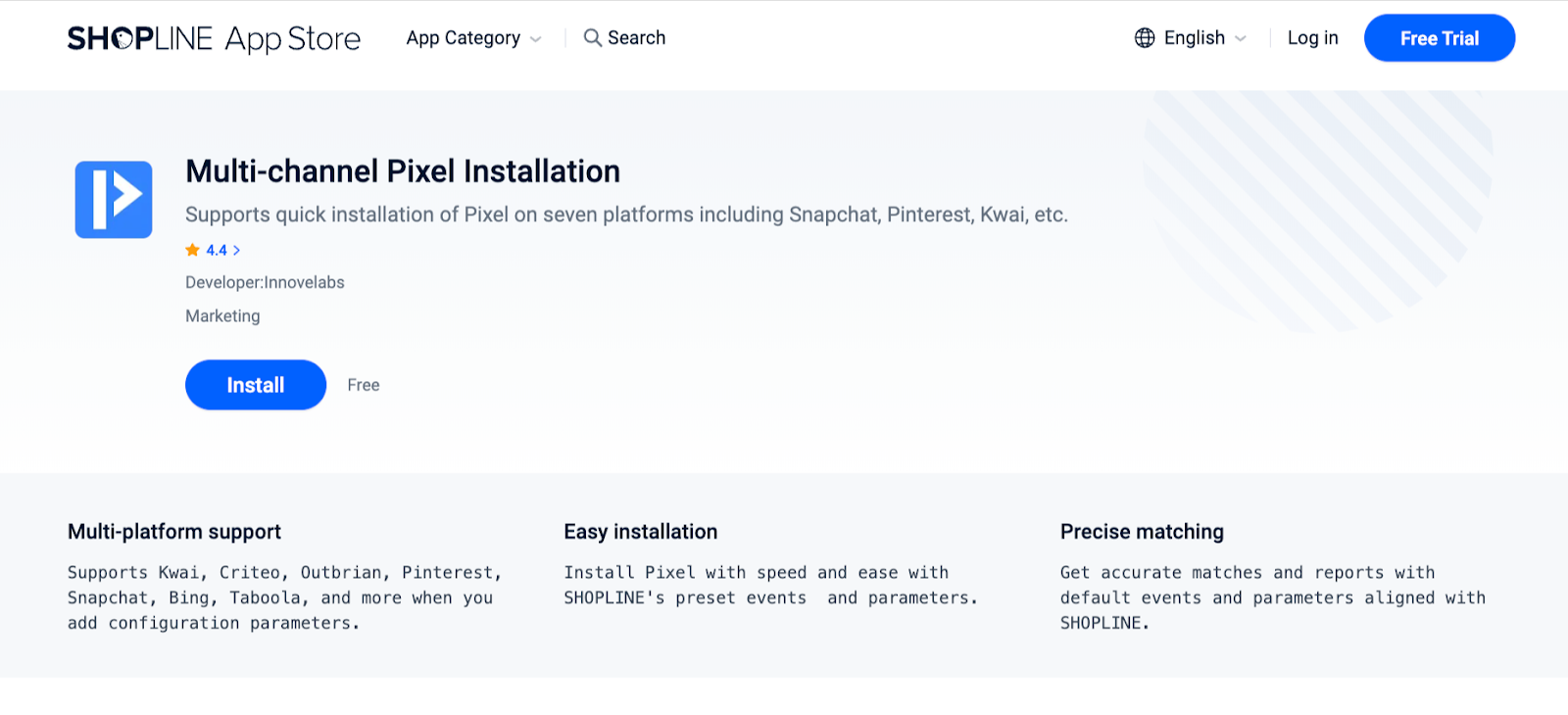Click the Easy installation heading
The image size is (1568, 715).
(x=641, y=532)
